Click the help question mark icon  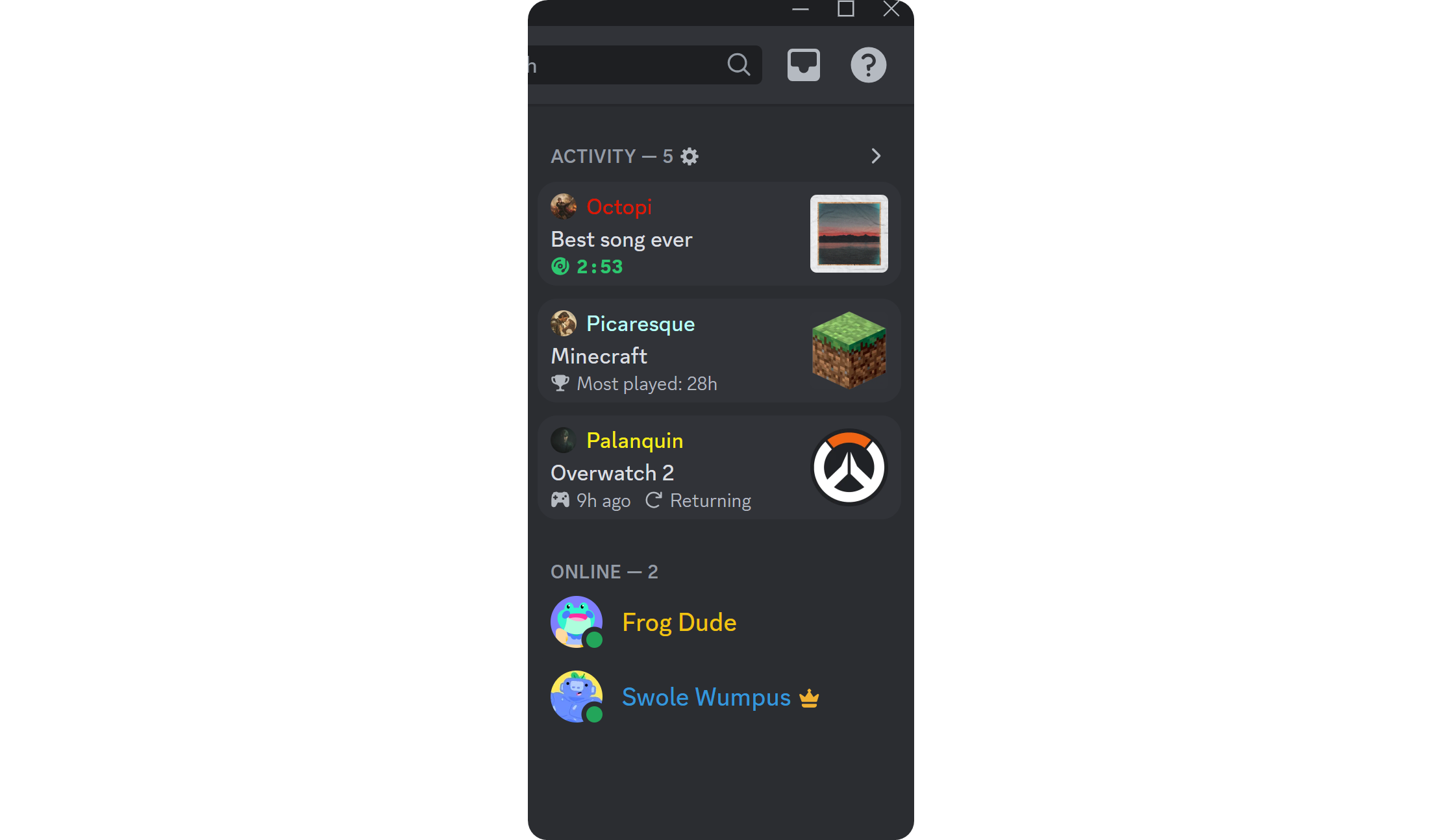(866, 64)
